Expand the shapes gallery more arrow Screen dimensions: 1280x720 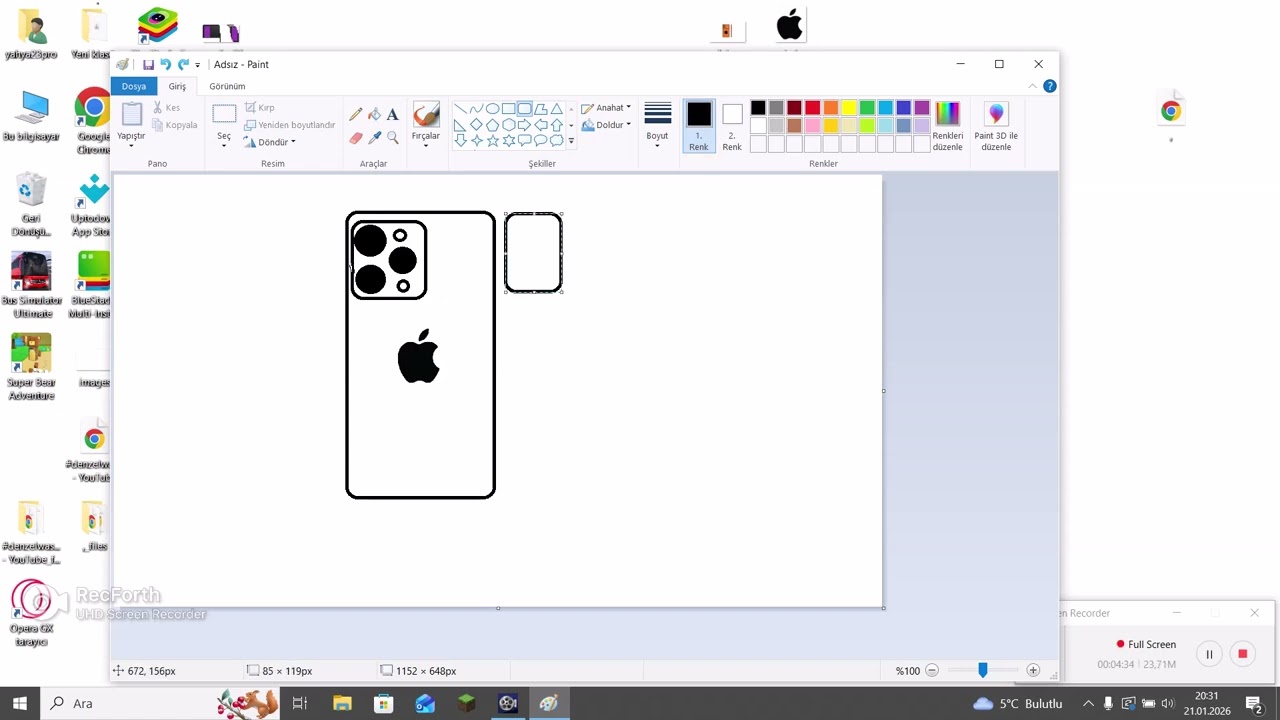pos(571,141)
